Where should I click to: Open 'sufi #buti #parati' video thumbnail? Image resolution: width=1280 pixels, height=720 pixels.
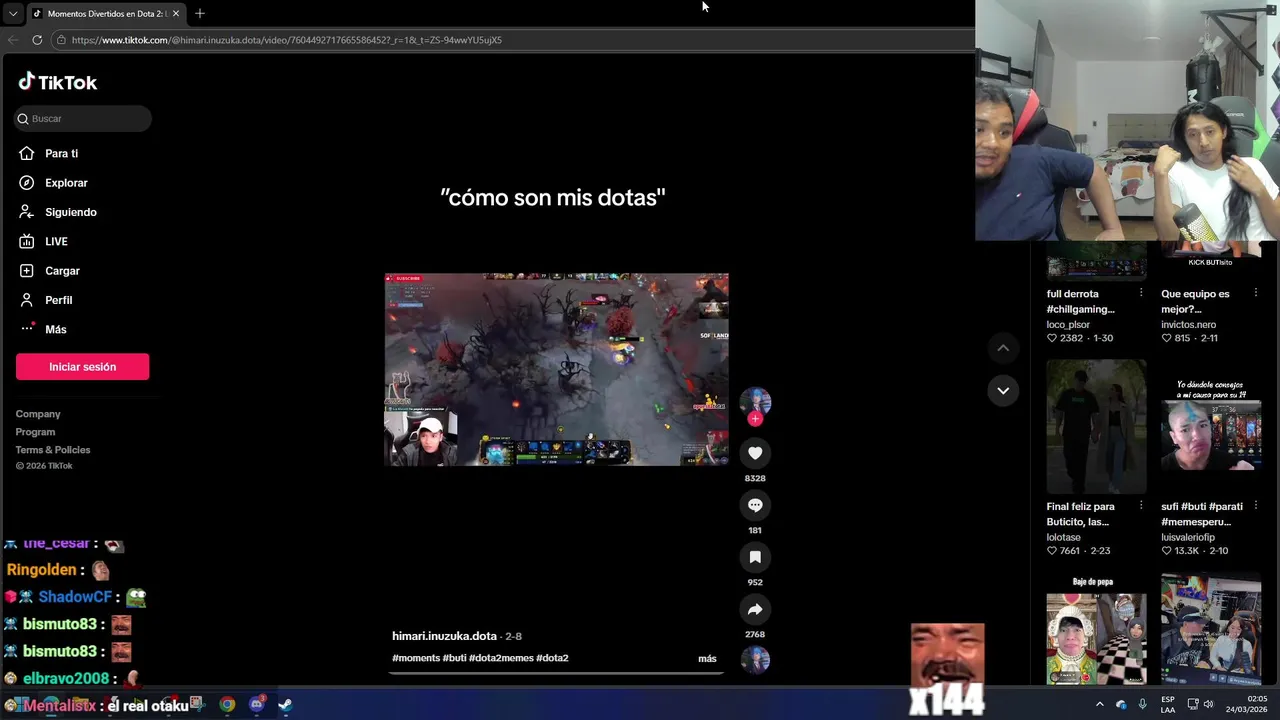tap(1211, 427)
